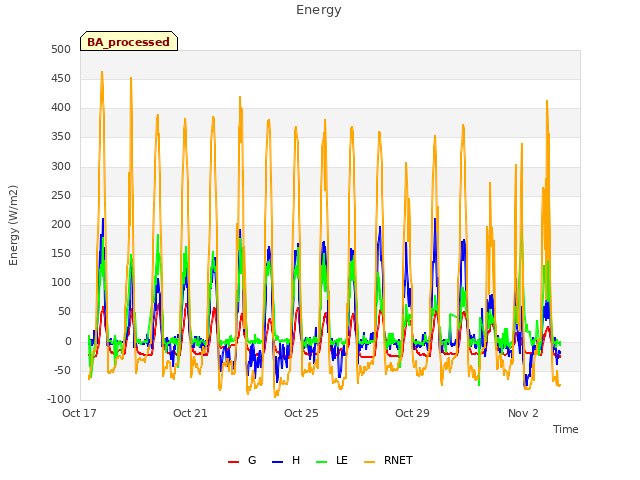640x480 pixels.
Task: Select the Oct 21 axis tick label
Action: tap(190, 413)
